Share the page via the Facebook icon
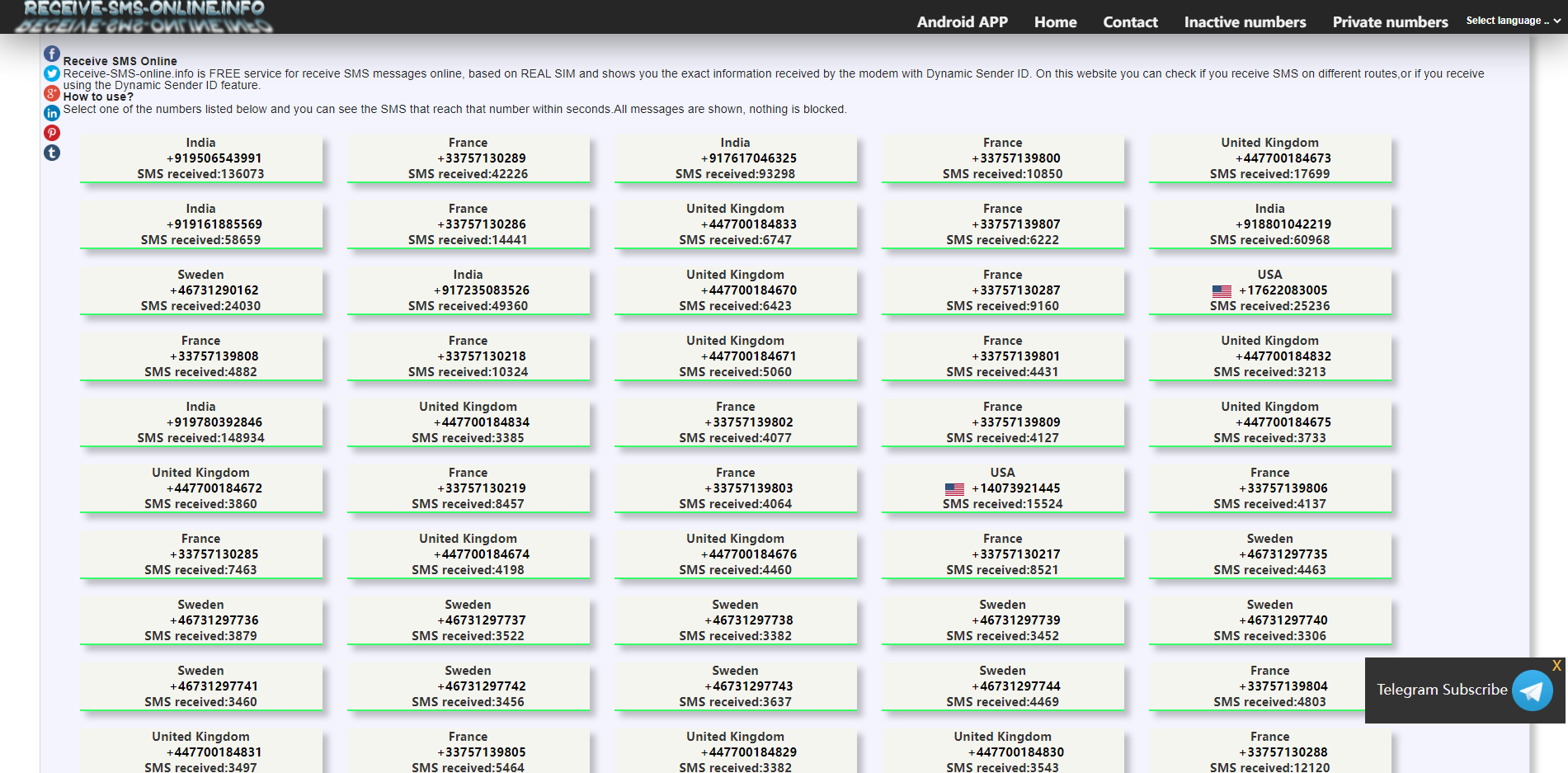 52,54
